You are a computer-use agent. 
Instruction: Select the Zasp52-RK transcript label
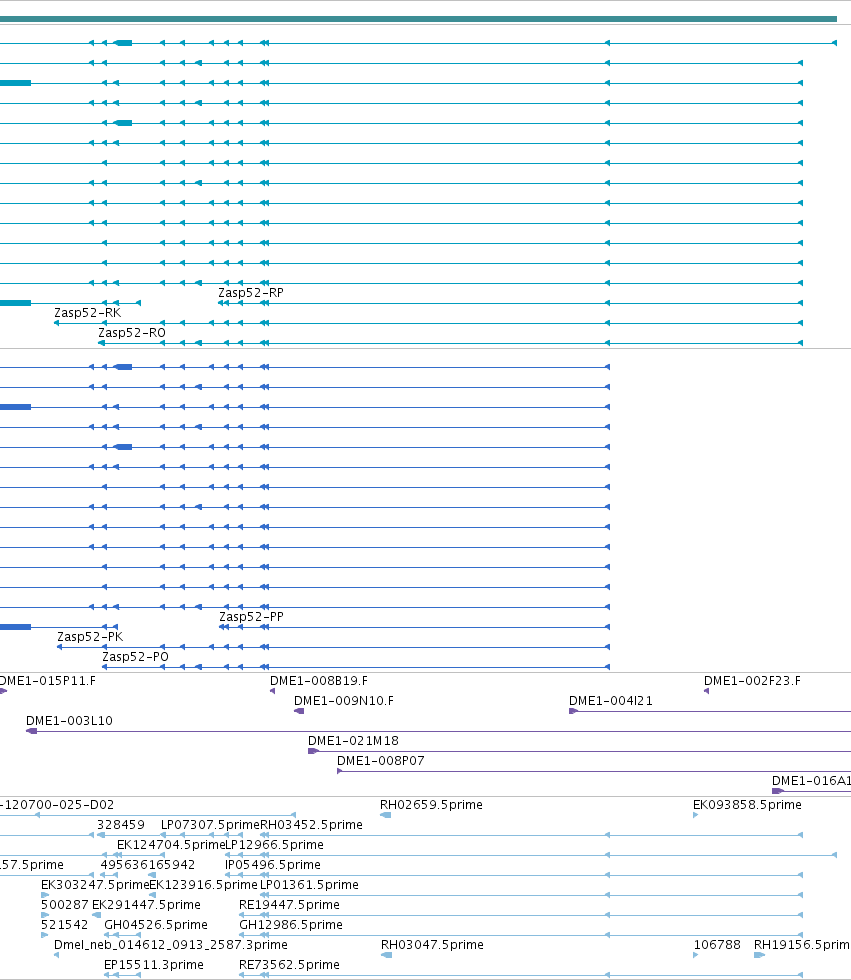(x=87, y=313)
